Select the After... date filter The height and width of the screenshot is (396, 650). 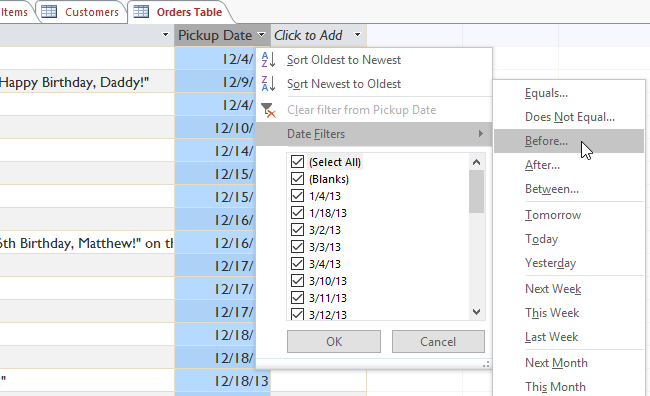pos(569,165)
